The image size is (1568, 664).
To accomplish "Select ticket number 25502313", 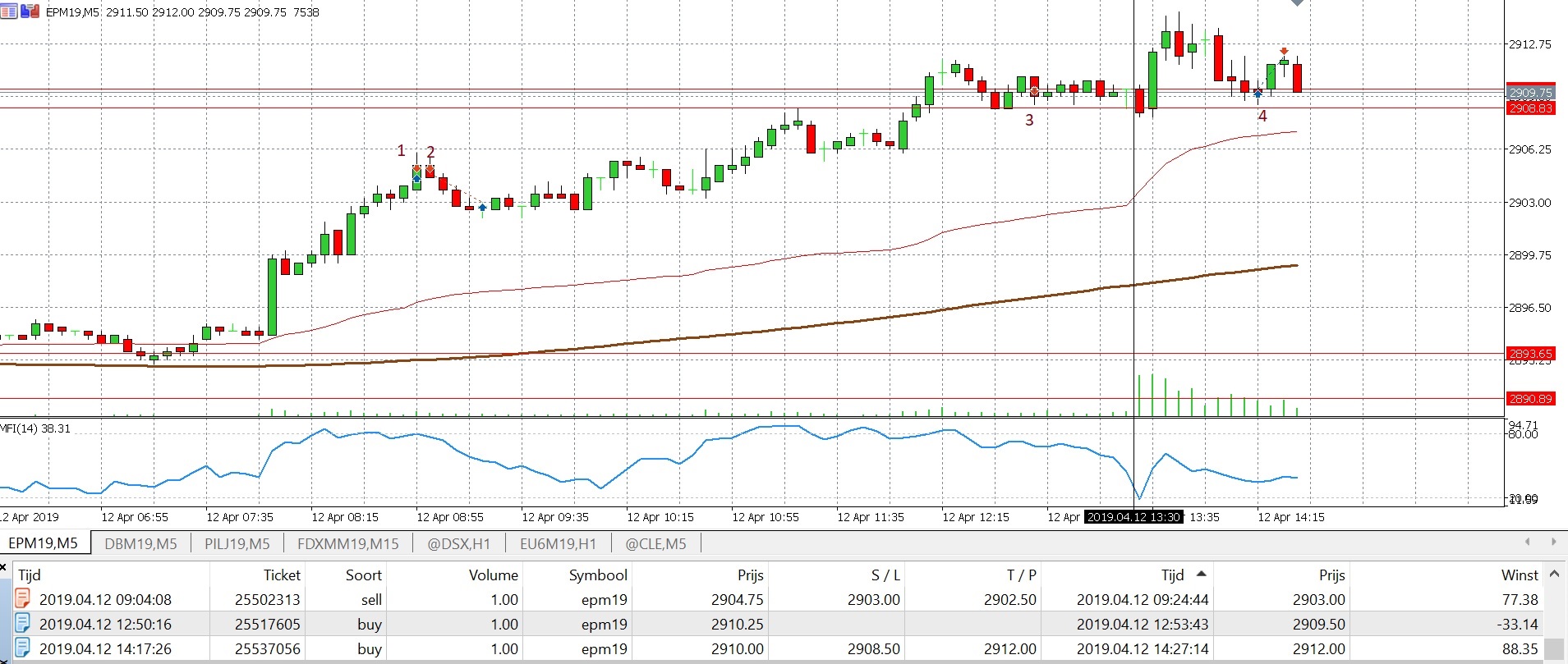I will click(x=268, y=600).
